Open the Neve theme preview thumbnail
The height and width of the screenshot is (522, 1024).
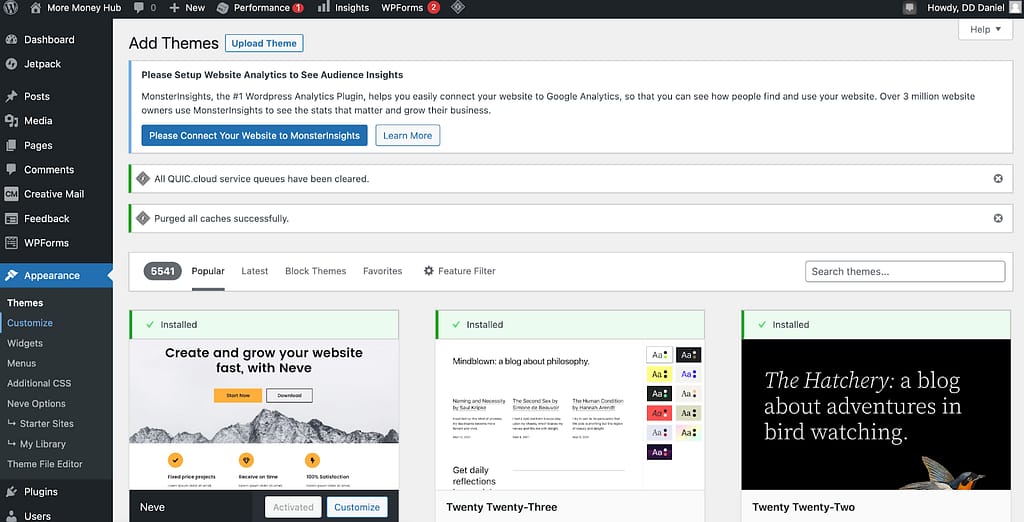pyautogui.click(x=264, y=414)
